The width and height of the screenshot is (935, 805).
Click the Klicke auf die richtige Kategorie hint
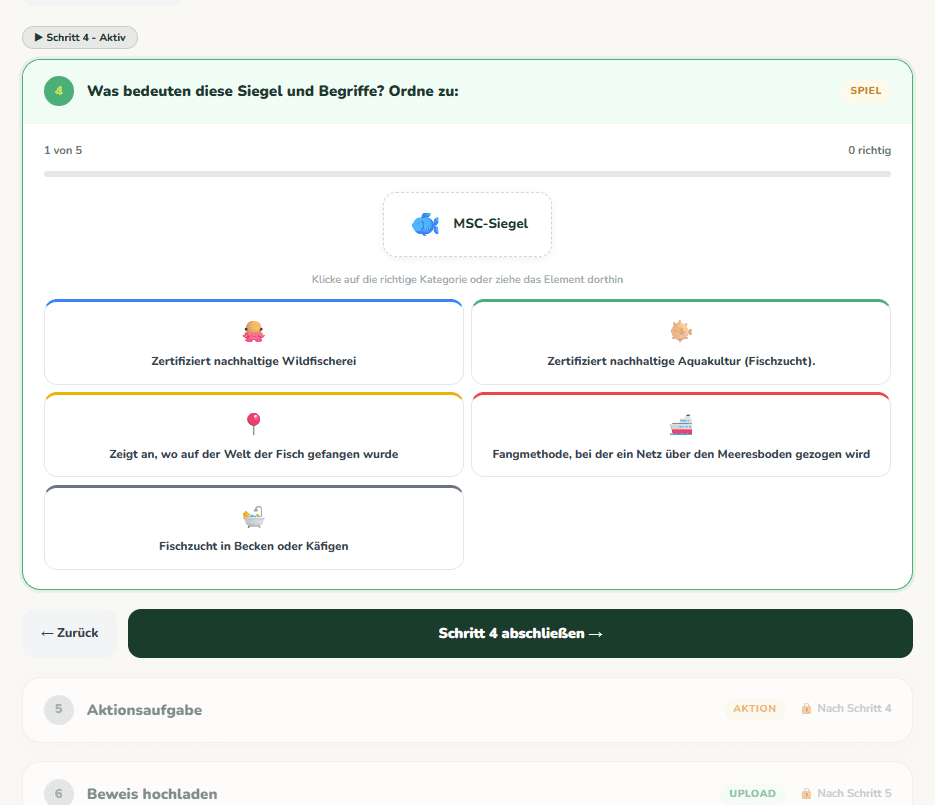click(x=468, y=280)
